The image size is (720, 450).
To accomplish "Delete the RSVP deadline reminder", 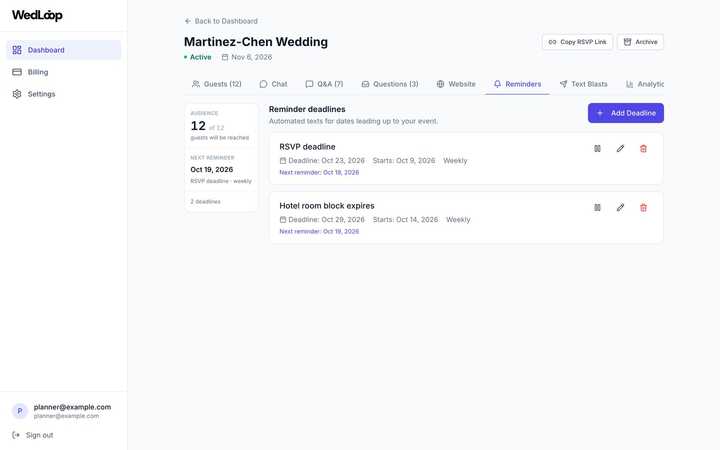I will [643, 148].
